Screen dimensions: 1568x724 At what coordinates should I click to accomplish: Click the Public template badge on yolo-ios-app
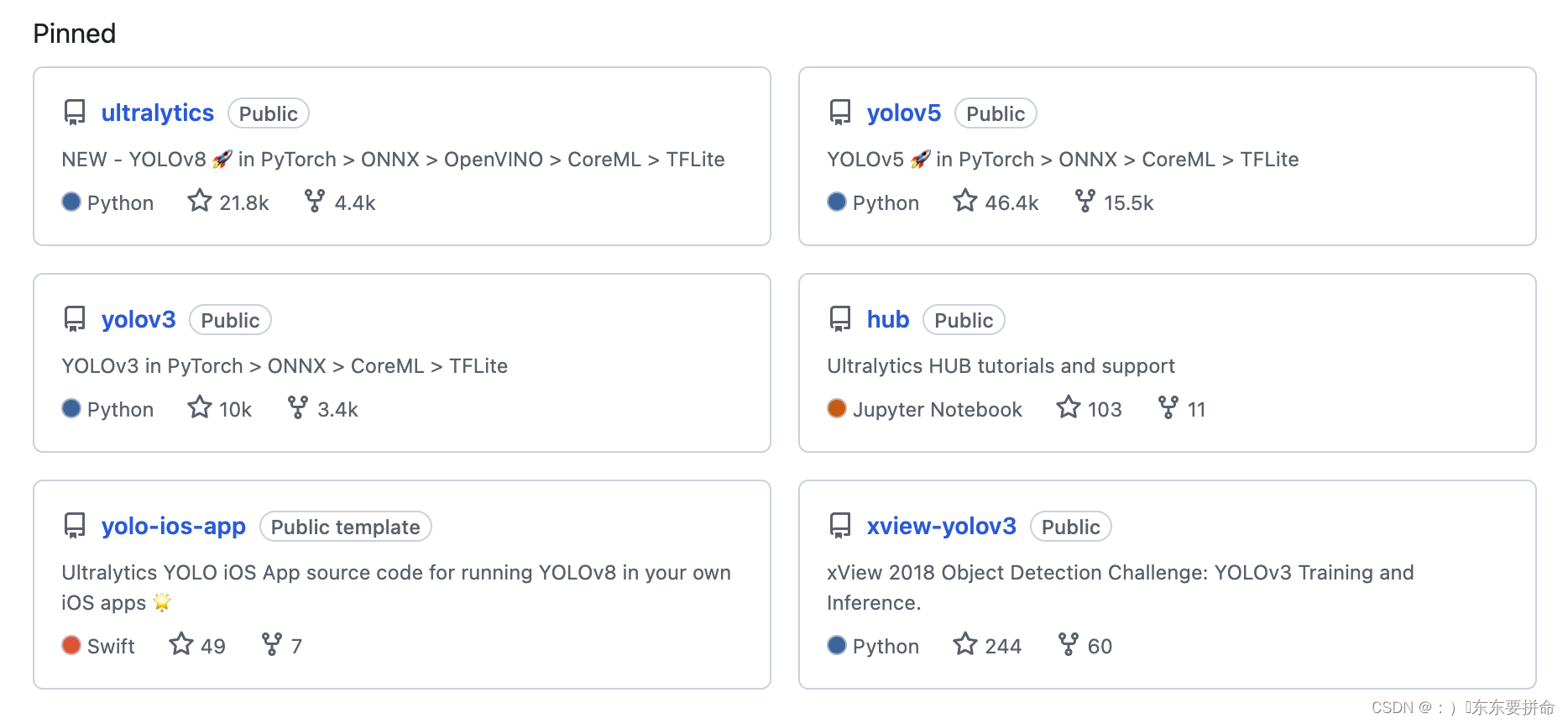pos(346,527)
